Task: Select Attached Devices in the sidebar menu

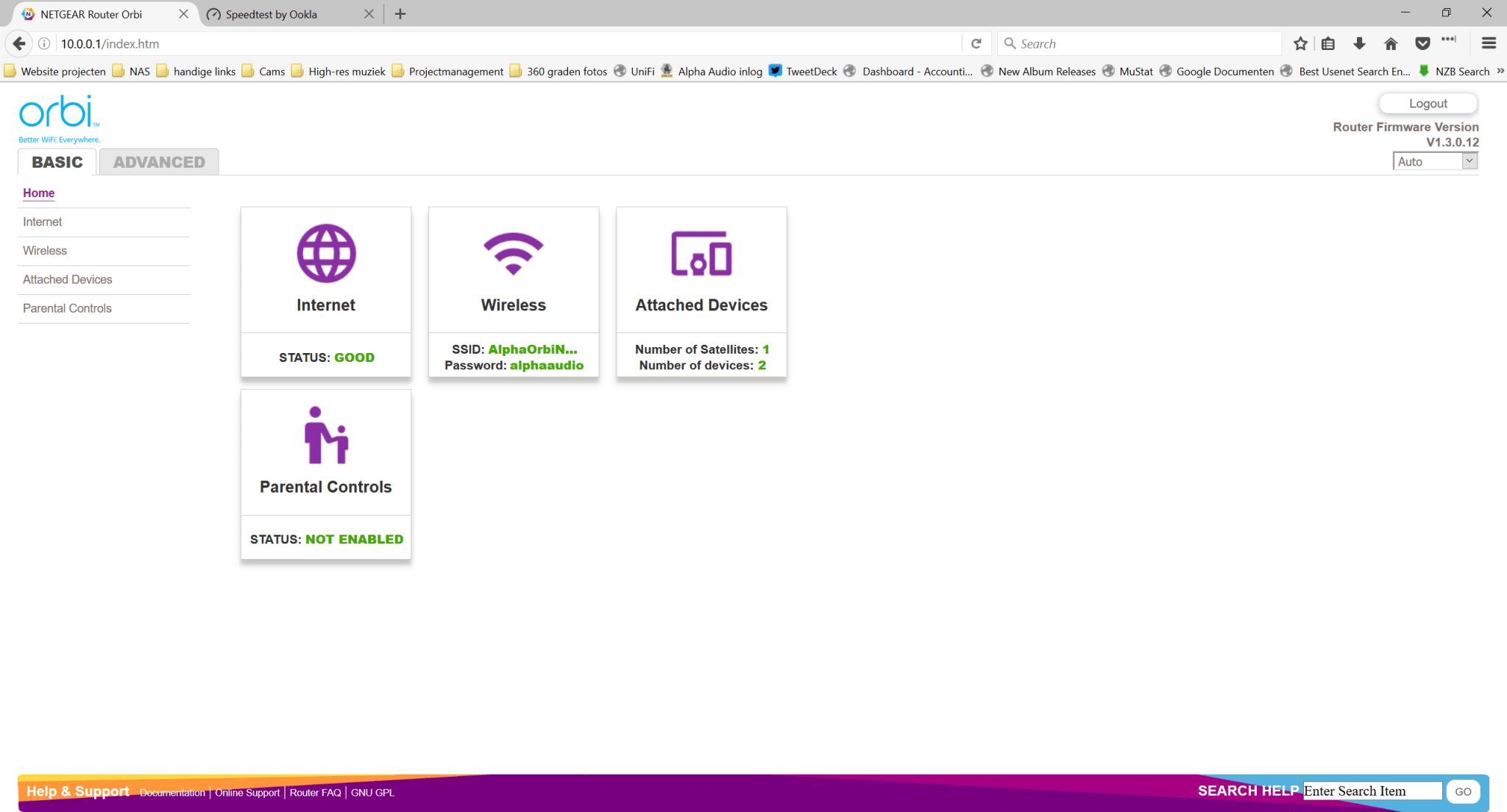Action: tap(67, 279)
